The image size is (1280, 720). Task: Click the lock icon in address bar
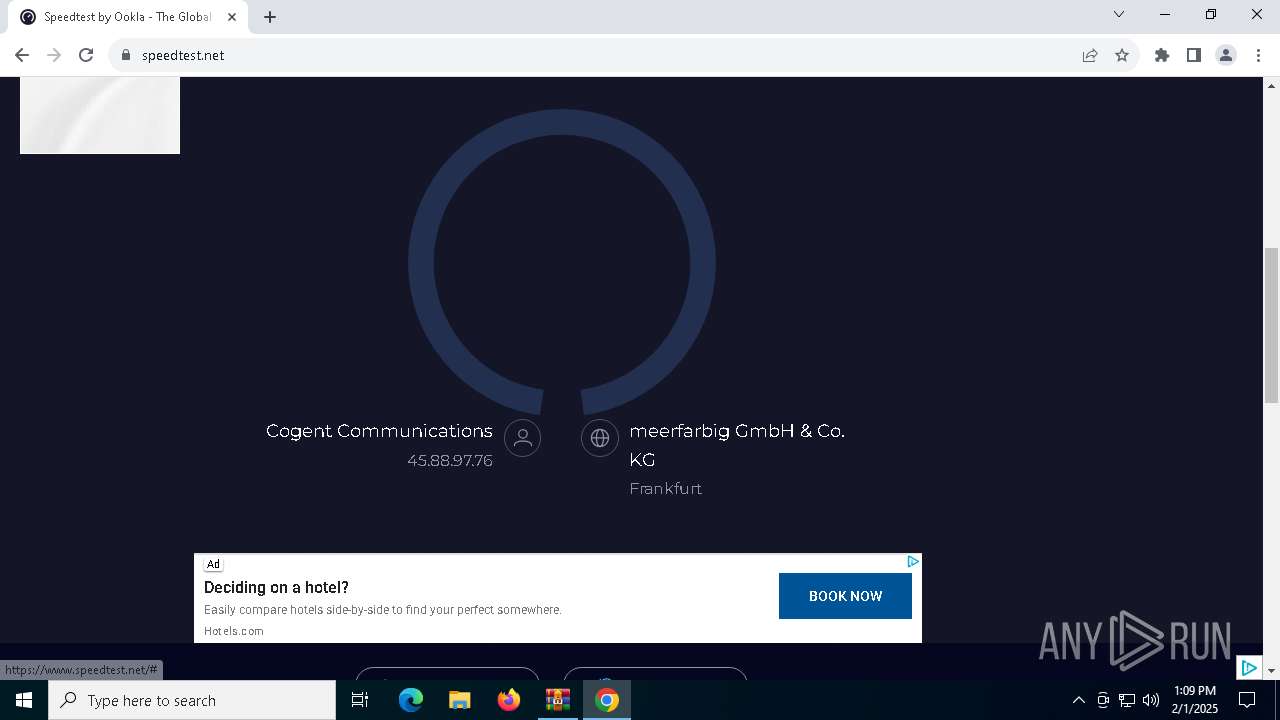pos(126,55)
